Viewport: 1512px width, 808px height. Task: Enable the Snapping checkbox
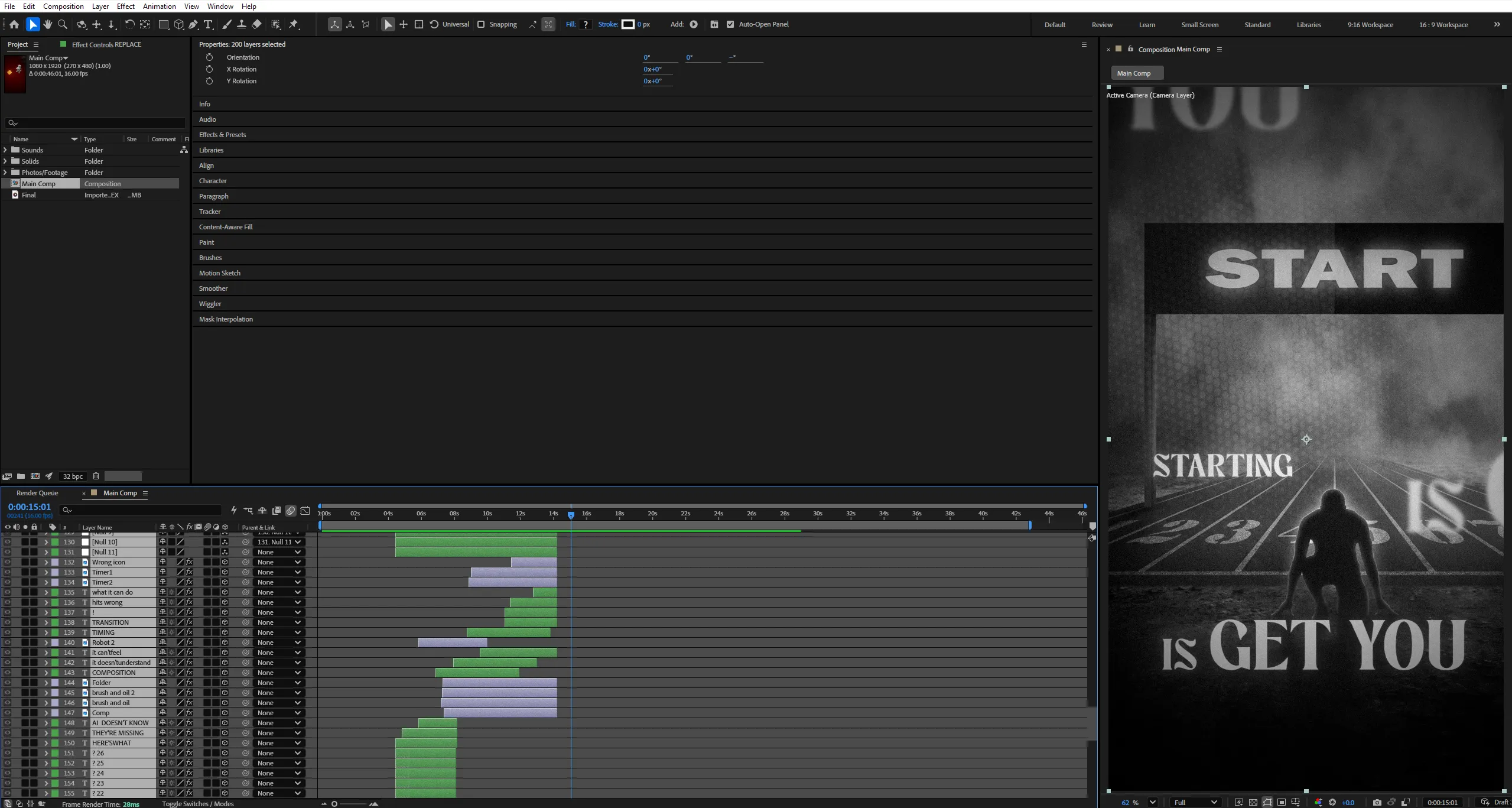click(x=481, y=24)
